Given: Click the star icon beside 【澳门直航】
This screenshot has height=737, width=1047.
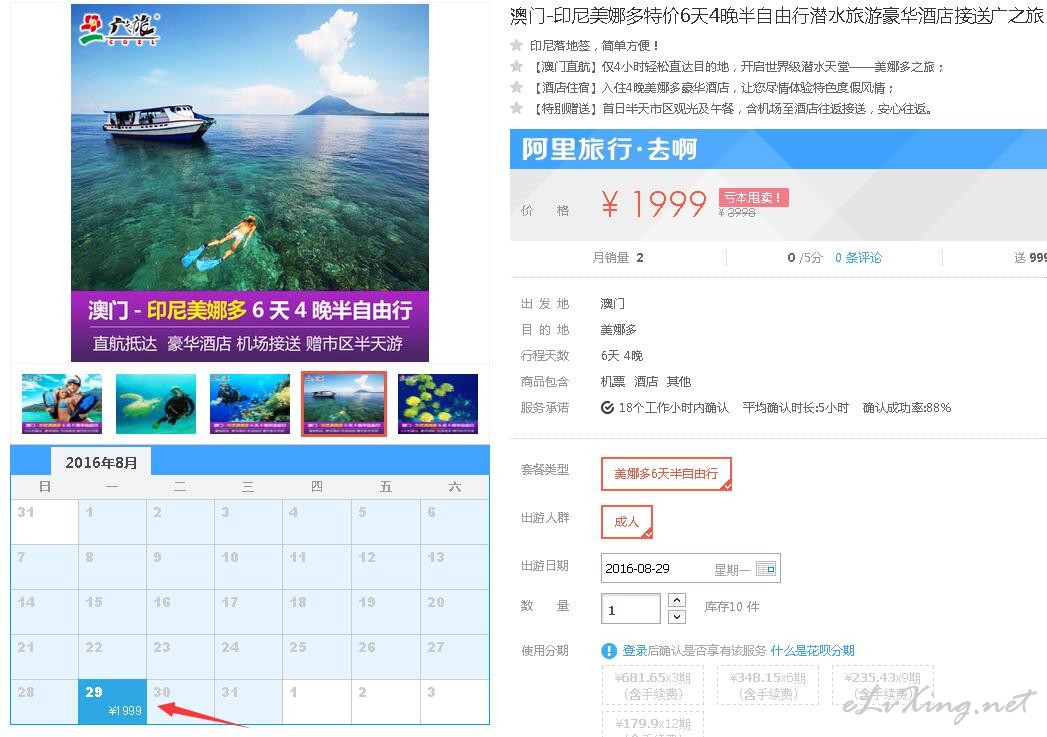Looking at the screenshot, I should click(516, 65).
